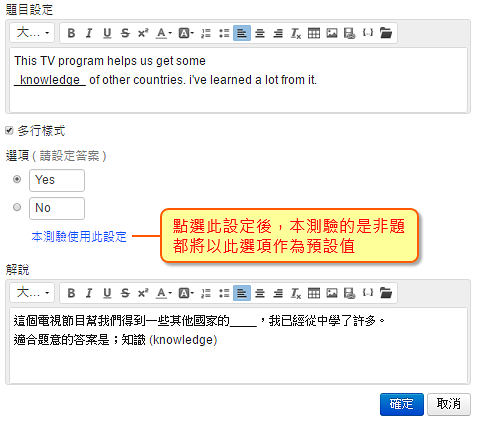Open font size dropdown in question toolbar
The image size is (478, 423).
pos(32,33)
